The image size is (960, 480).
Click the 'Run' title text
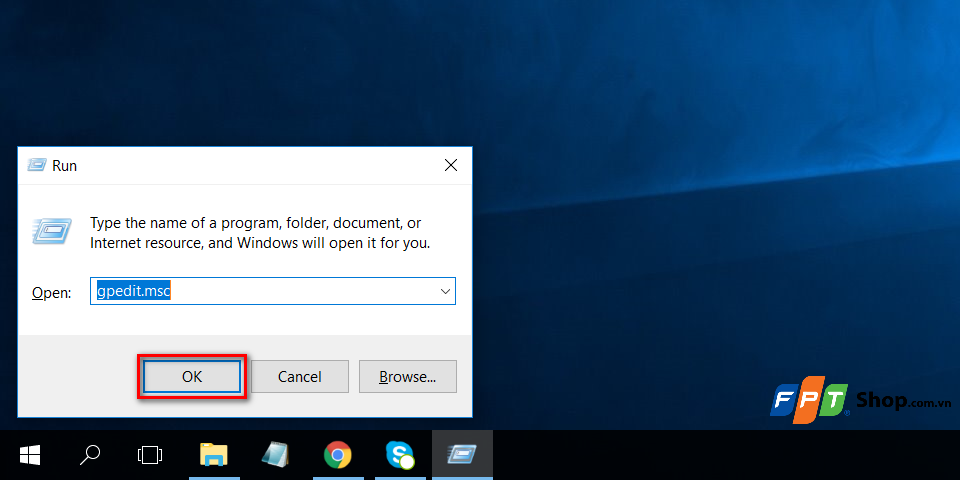click(x=64, y=166)
